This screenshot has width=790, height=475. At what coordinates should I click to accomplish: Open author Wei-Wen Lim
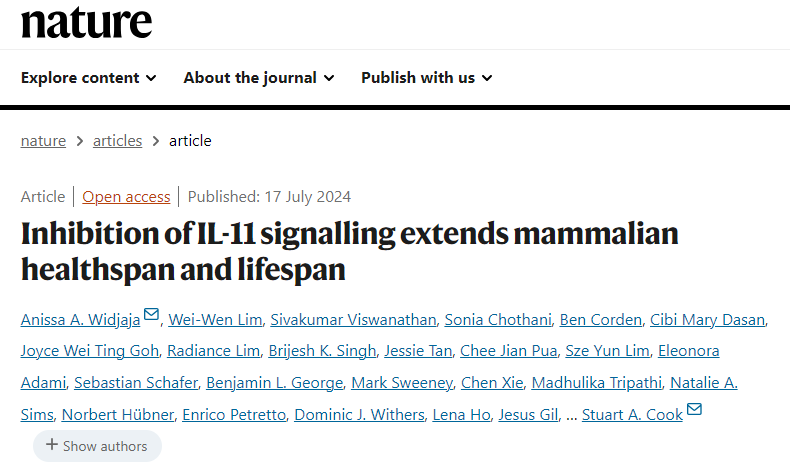[x=215, y=320]
